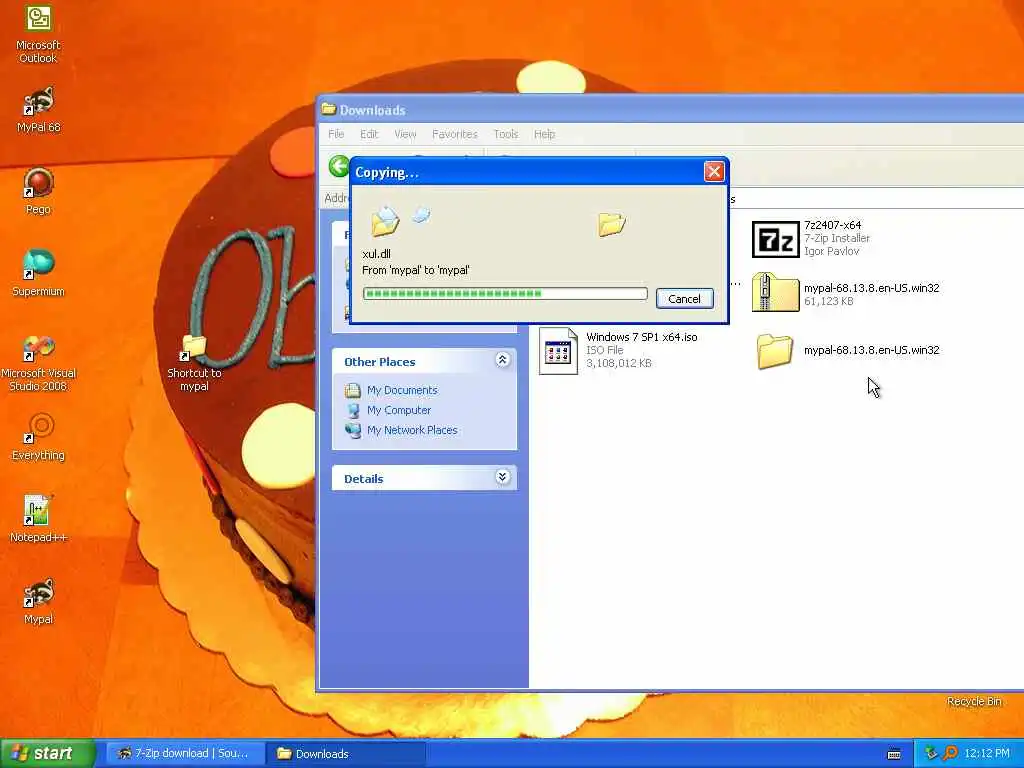The height and width of the screenshot is (768, 1024).
Task: Select the 'Shortcut to mypal' folder icon
Action: pyautogui.click(x=193, y=347)
